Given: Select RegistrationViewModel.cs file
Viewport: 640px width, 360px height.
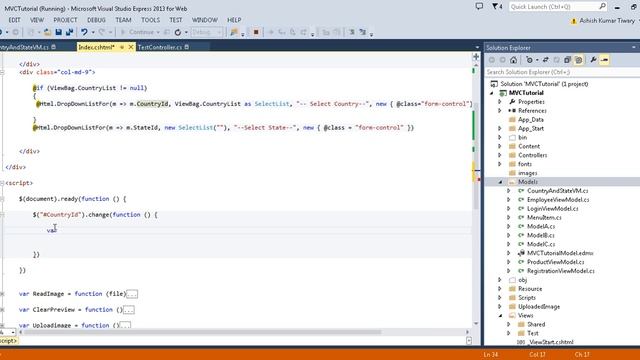Looking at the screenshot, I should (x=561, y=271).
